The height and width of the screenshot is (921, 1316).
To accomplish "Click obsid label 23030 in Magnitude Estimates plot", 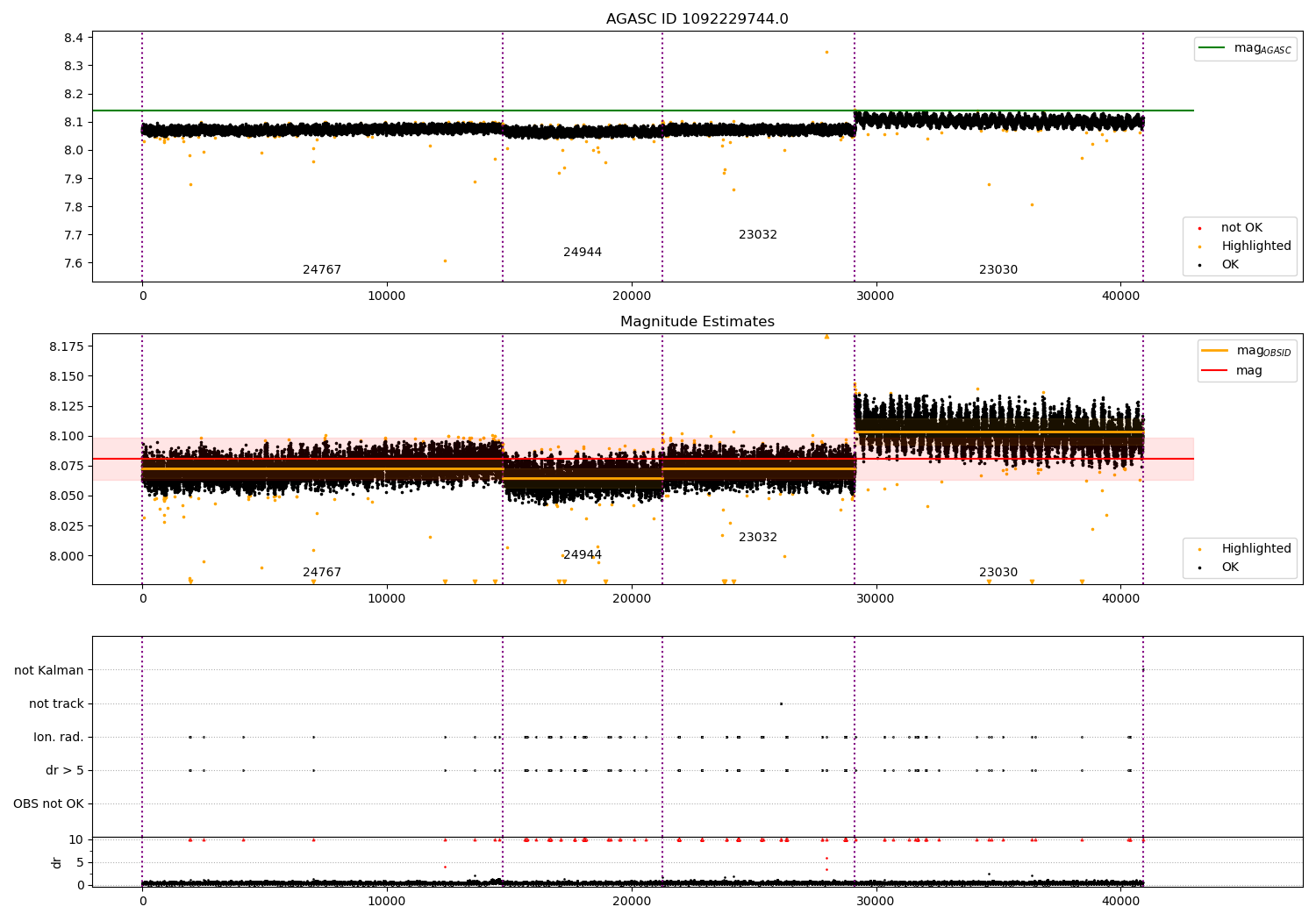I will (x=998, y=573).
